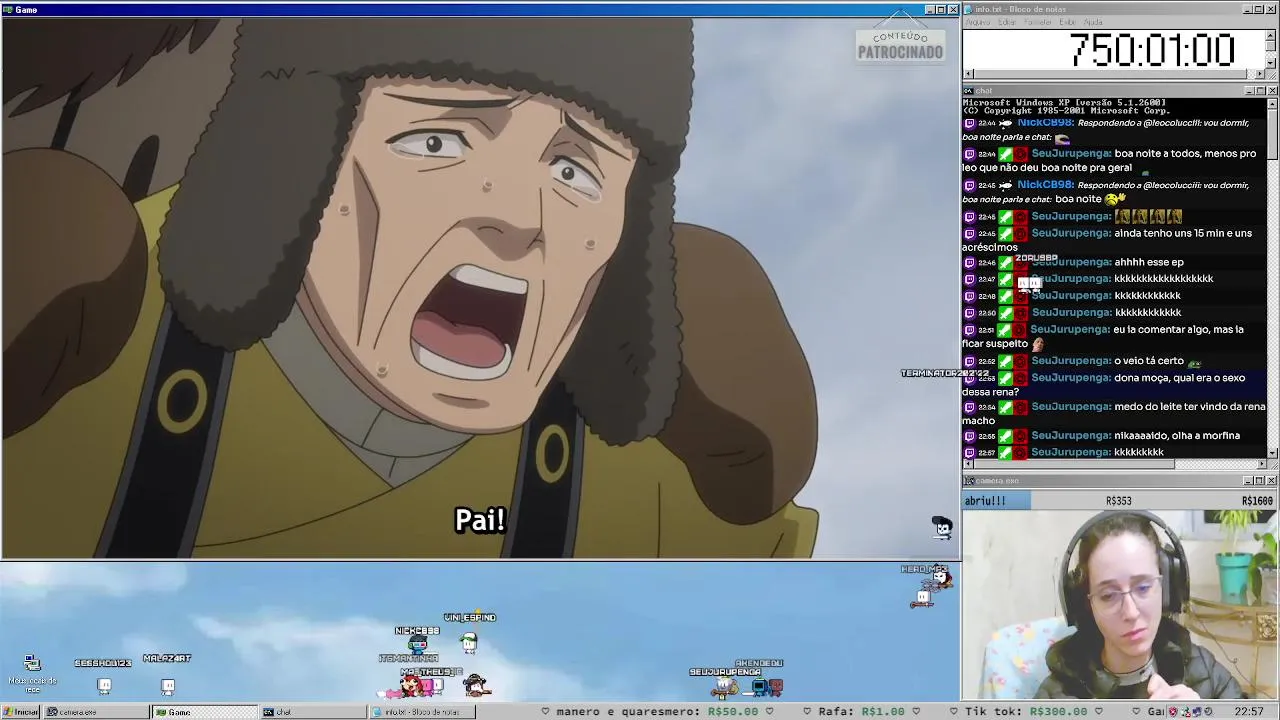The height and width of the screenshot is (720, 1280).
Task: Click the SEUJURUPENGA avatar character
Action: (724, 686)
